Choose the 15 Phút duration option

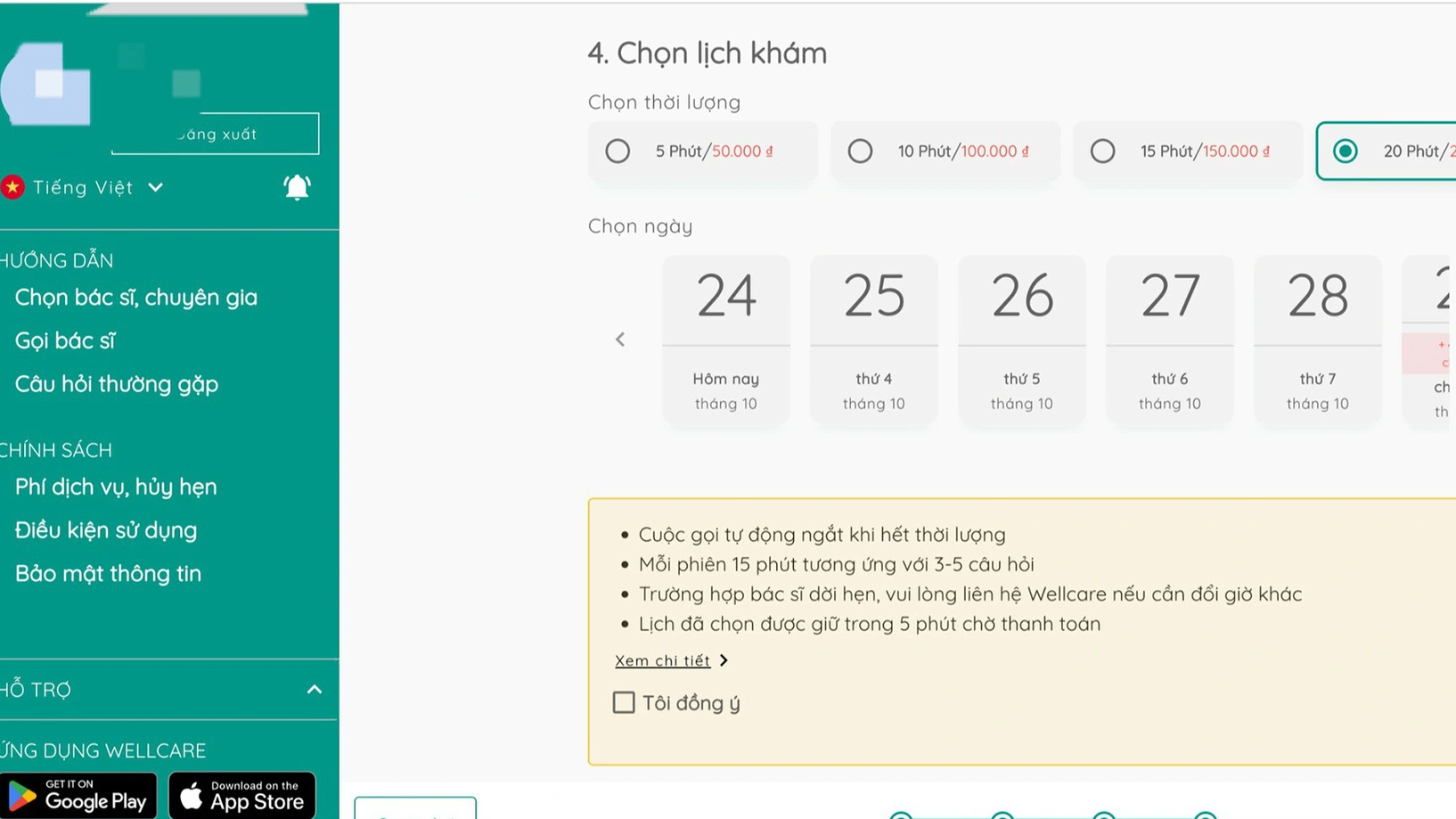1187,152
